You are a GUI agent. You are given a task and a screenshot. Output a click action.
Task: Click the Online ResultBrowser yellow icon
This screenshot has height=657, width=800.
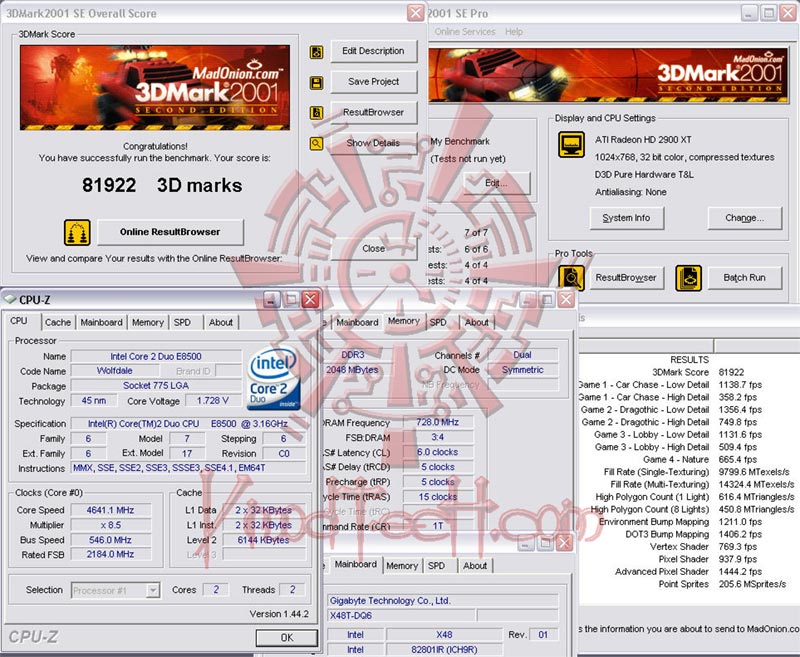(77, 233)
